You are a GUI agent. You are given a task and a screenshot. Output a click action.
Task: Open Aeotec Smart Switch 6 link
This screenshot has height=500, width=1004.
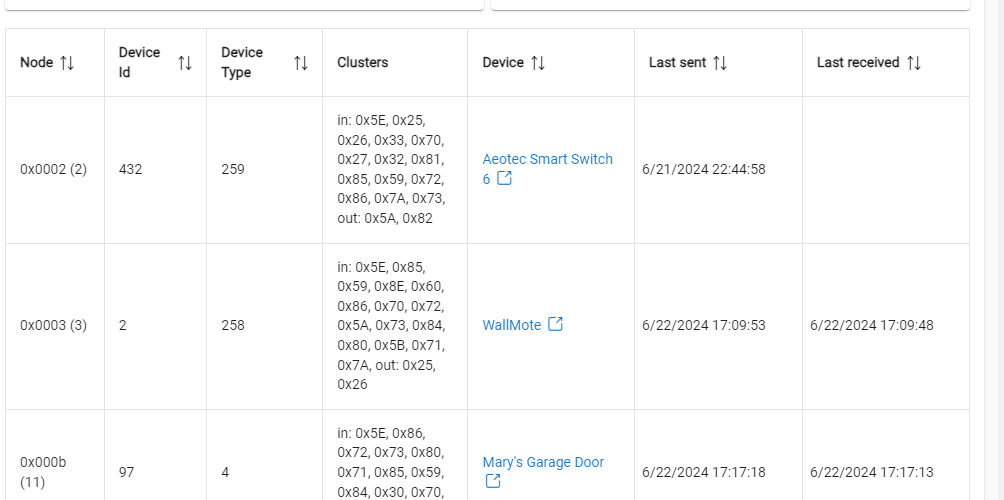pyautogui.click(x=547, y=160)
